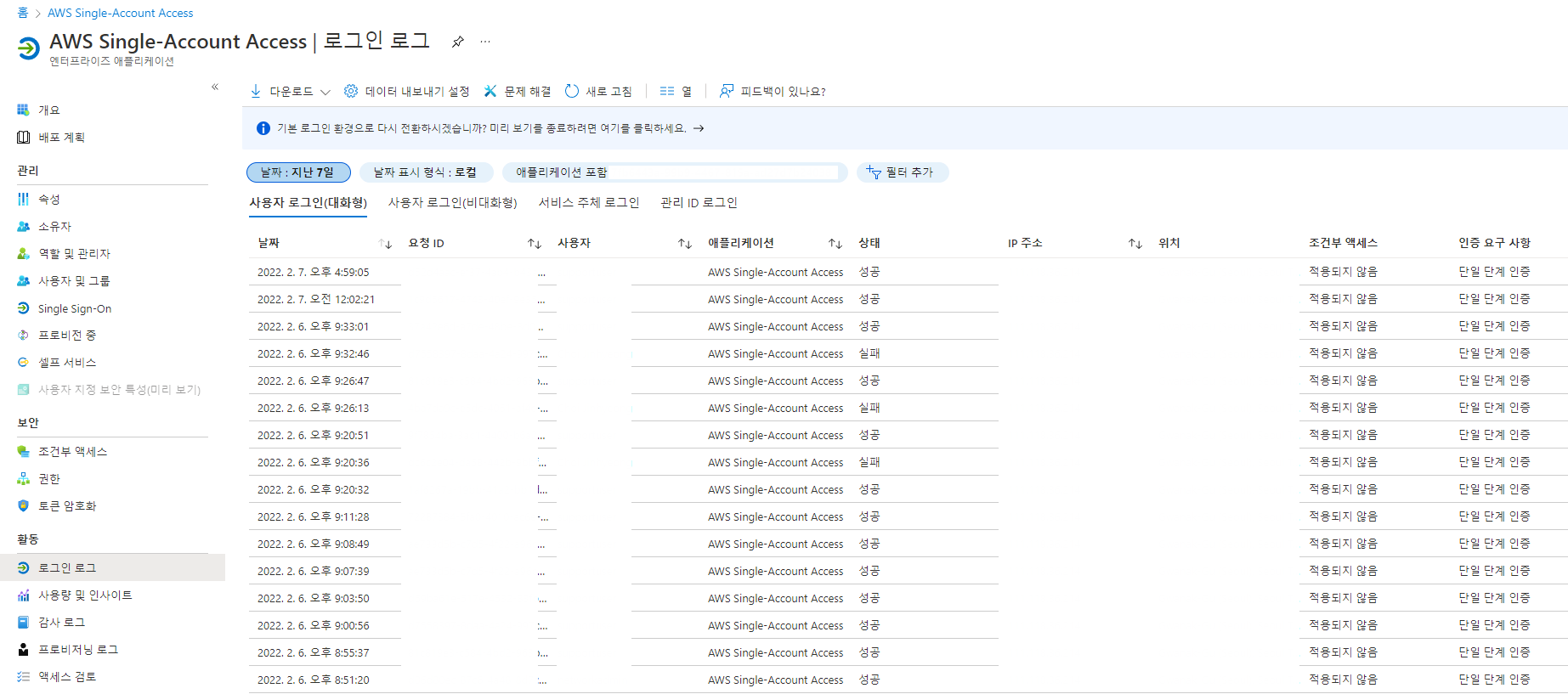1568x694 pixels.
Task: Sort by IP 주소 column arrows
Action: point(1135,244)
